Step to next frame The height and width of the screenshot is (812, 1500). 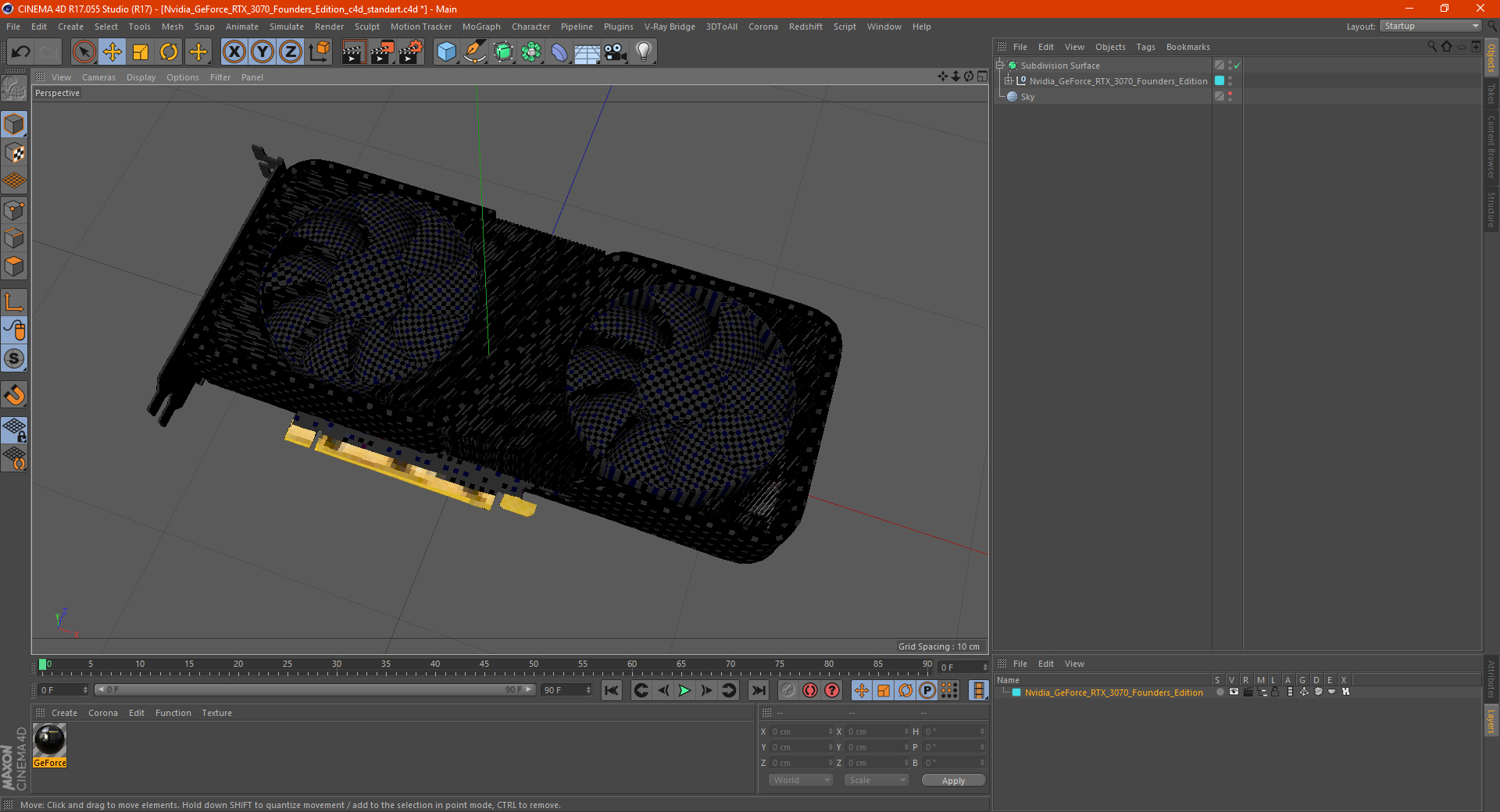[x=706, y=690]
